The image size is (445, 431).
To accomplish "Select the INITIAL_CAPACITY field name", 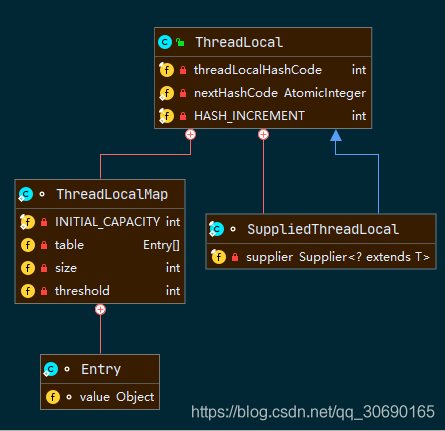I will coord(107,222).
